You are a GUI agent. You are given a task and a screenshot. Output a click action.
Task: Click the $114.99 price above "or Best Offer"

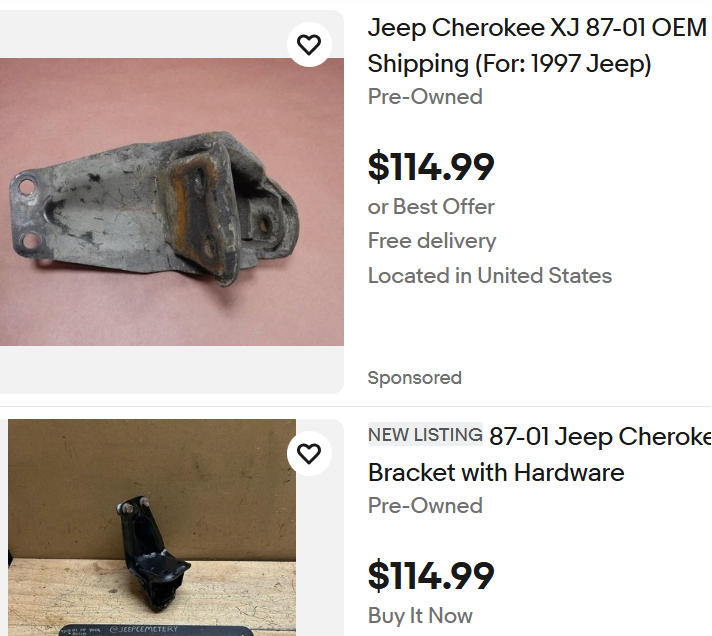point(431,167)
